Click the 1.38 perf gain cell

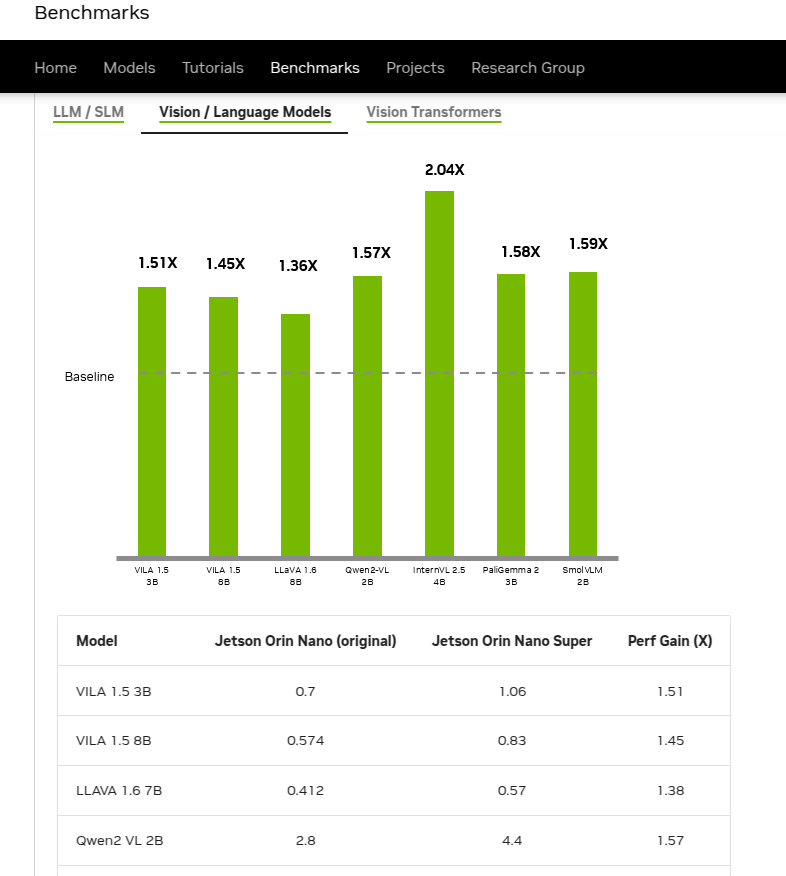pyautogui.click(x=670, y=791)
